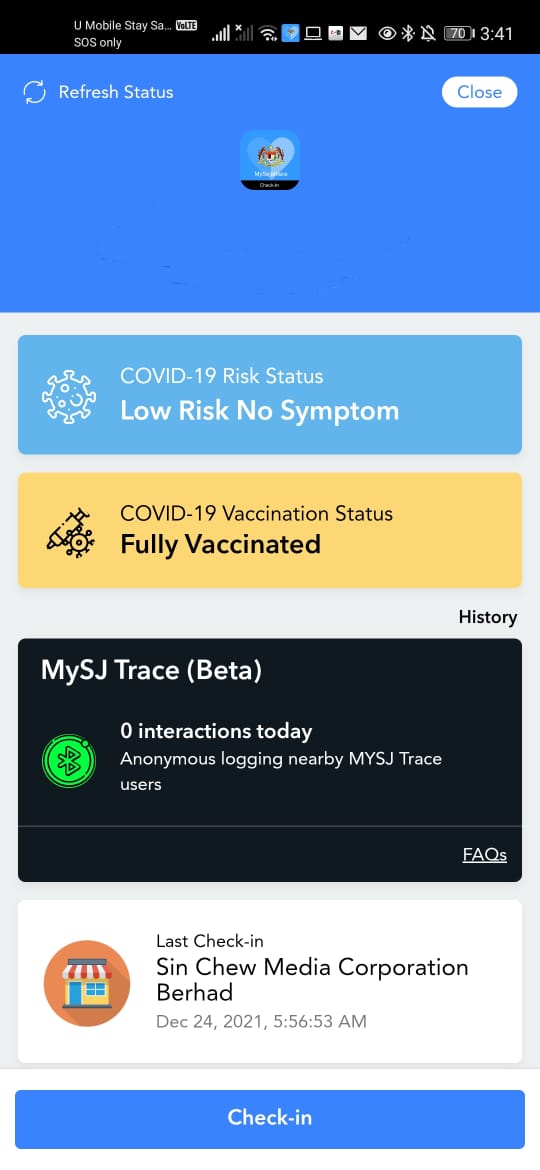Image resolution: width=540 pixels, height=1170 pixels.
Task: Open the Low Risk No Symptom card
Action: (x=270, y=395)
